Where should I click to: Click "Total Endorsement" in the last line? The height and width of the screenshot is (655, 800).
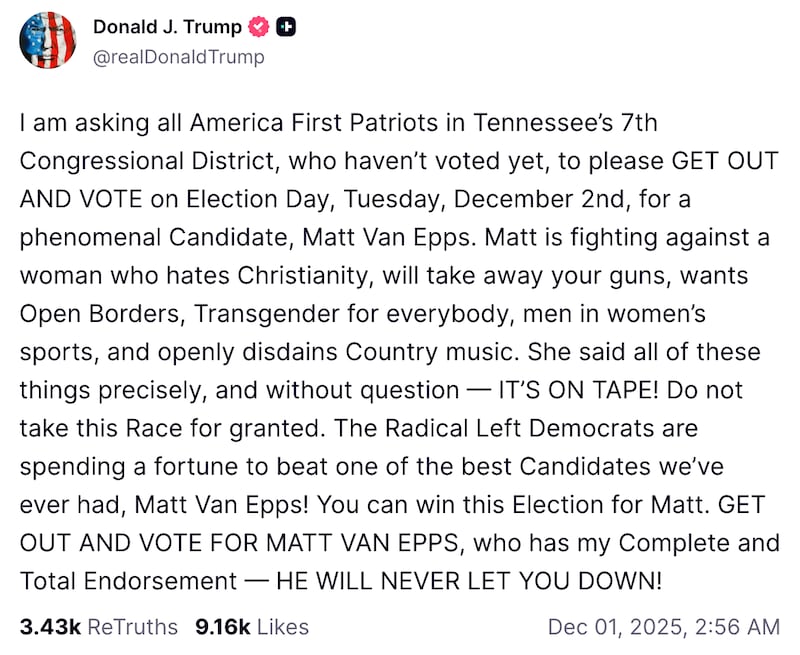tap(127, 580)
